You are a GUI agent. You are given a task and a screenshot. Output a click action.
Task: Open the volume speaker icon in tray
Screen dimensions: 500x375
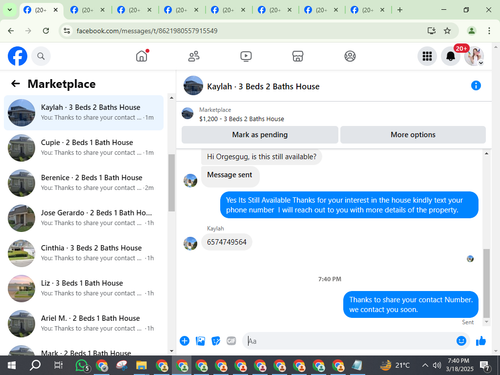(x=437, y=366)
